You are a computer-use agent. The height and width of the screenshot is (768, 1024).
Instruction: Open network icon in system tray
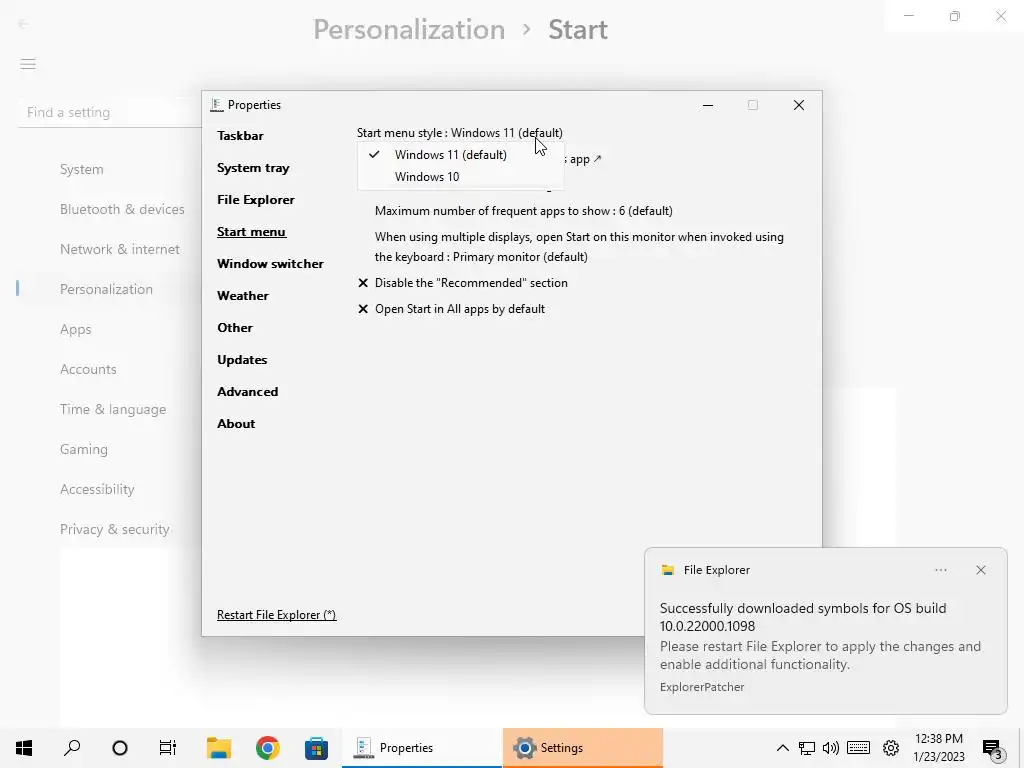[807, 748]
